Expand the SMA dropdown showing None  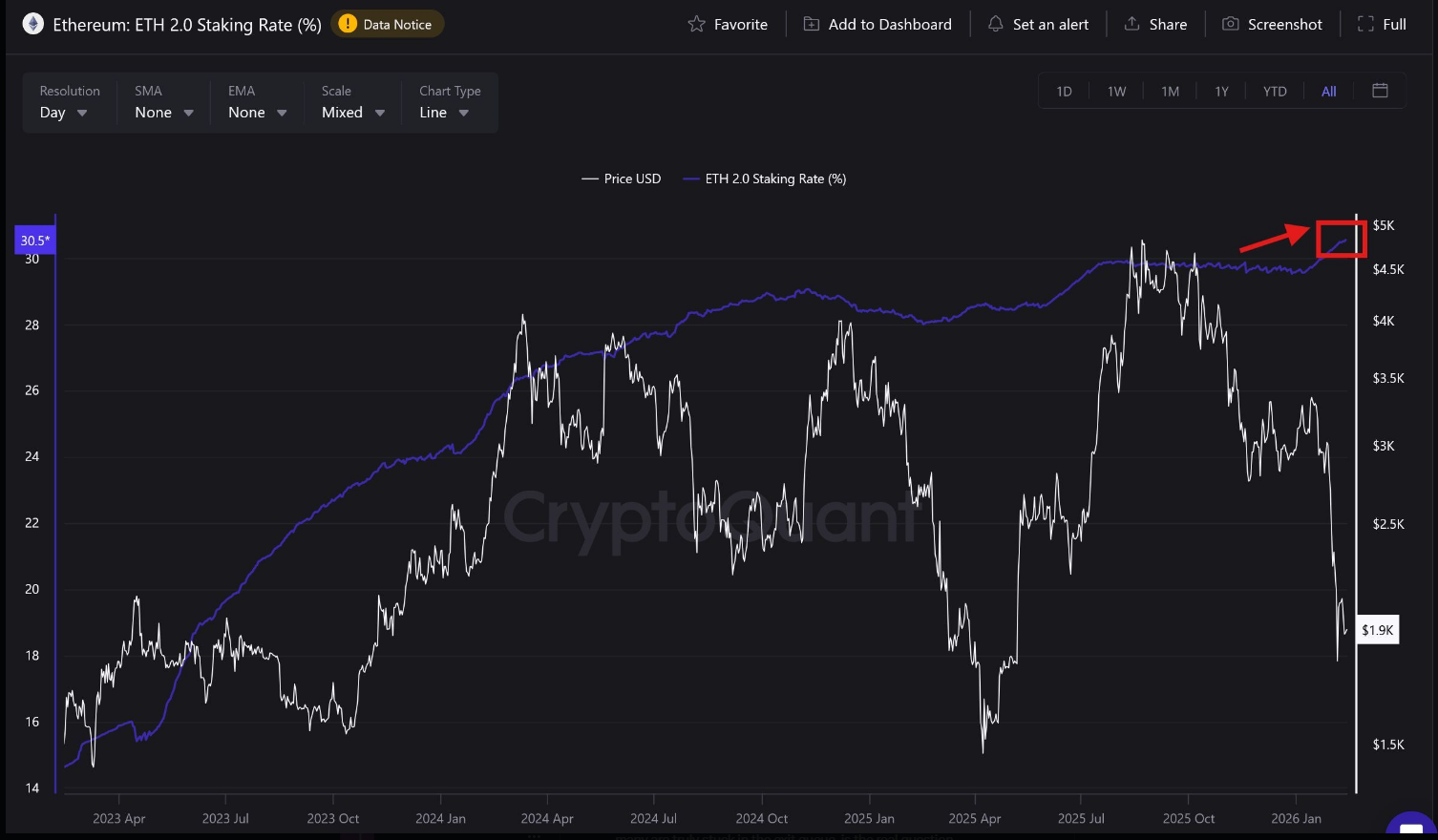pyautogui.click(x=162, y=112)
